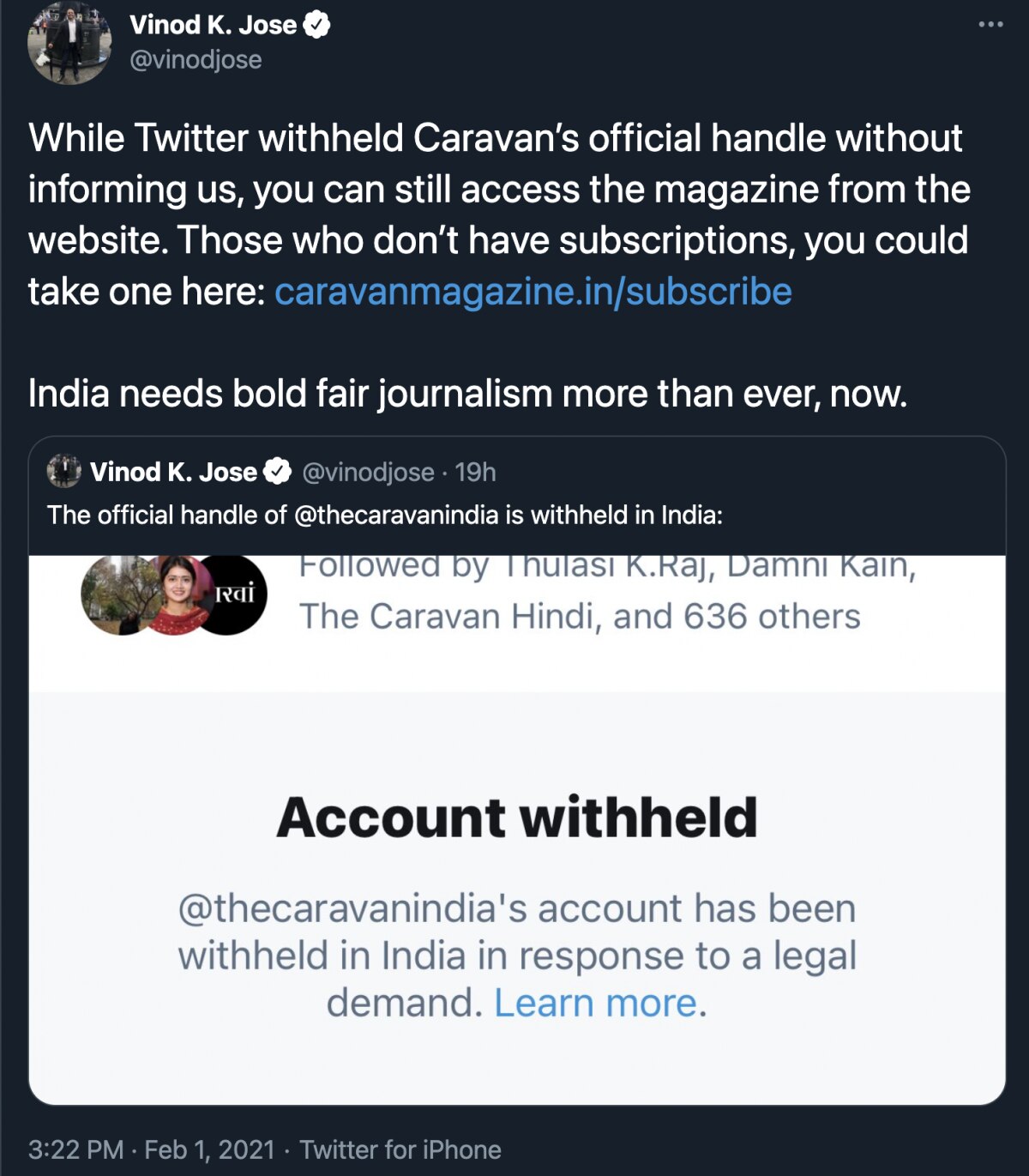Click the bold Vinod K. Jose name at top
This screenshot has width=1029, height=1176.
(213, 25)
